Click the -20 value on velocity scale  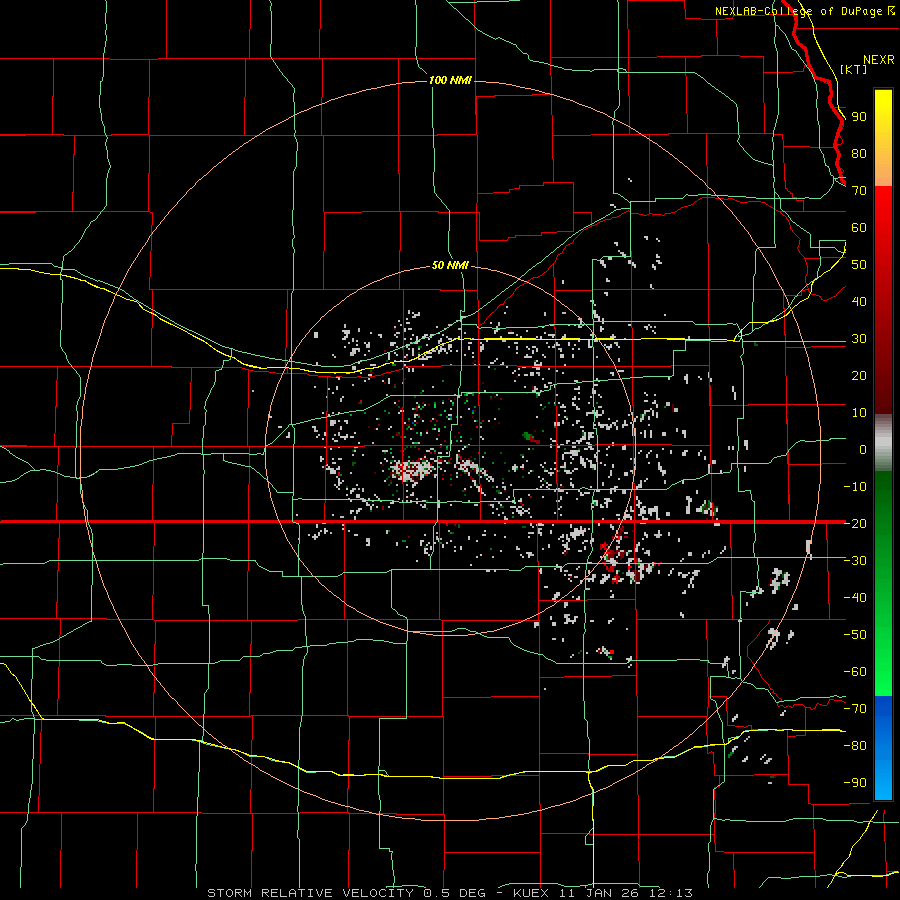(x=855, y=523)
